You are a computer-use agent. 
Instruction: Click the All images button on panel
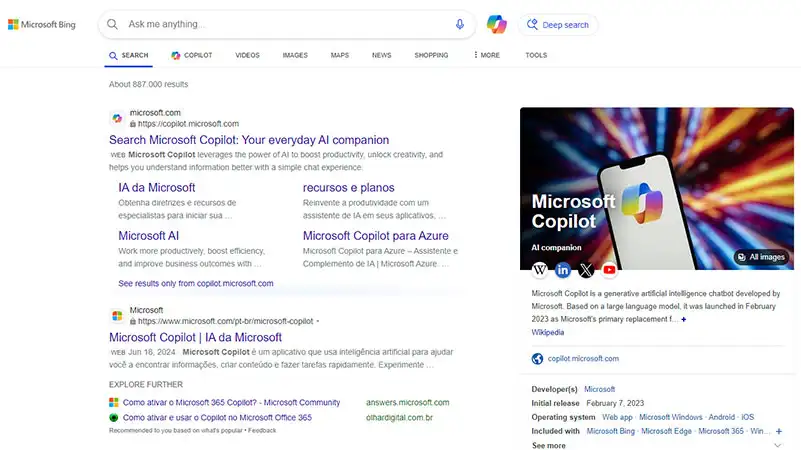761,257
